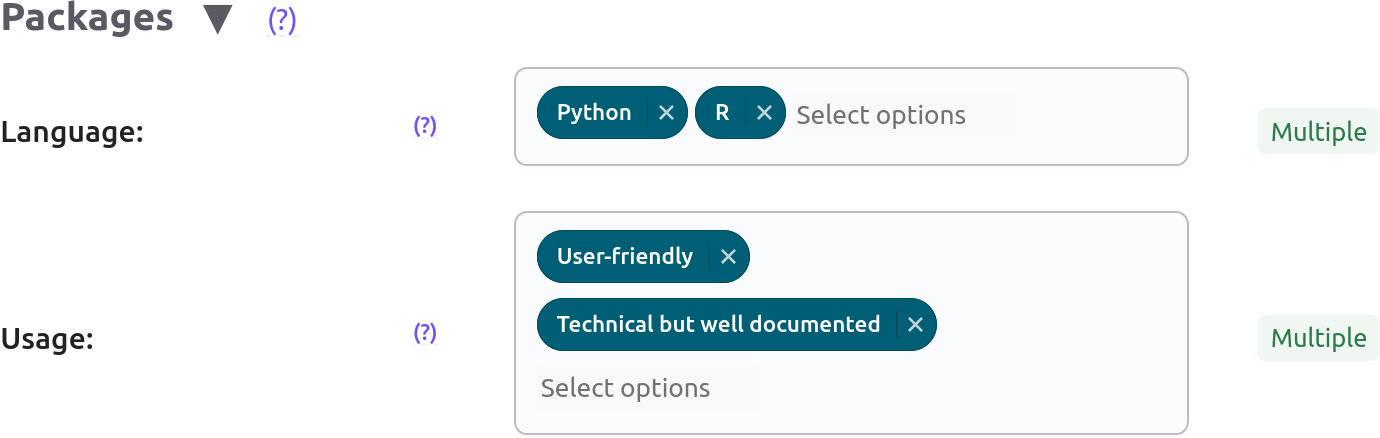This screenshot has width=1380, height=438.
Task: Remove the Python tag with its X
Action: pos(667,113)
